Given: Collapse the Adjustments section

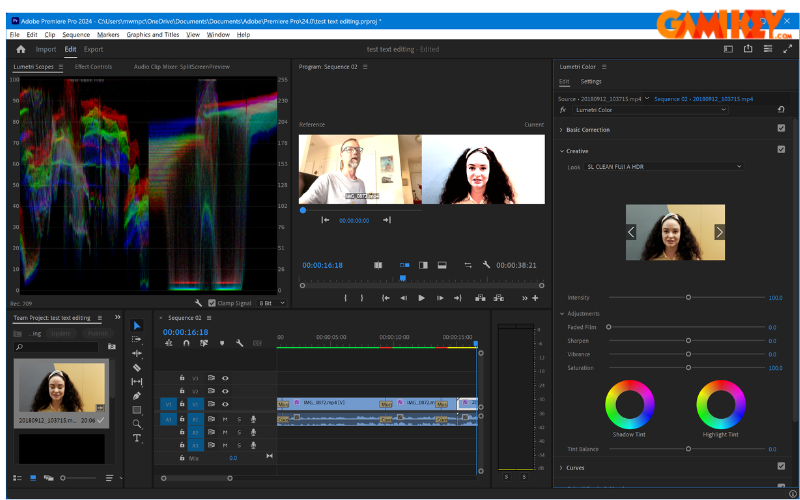Looking at the screenshot, I should (x=562, y=314).
